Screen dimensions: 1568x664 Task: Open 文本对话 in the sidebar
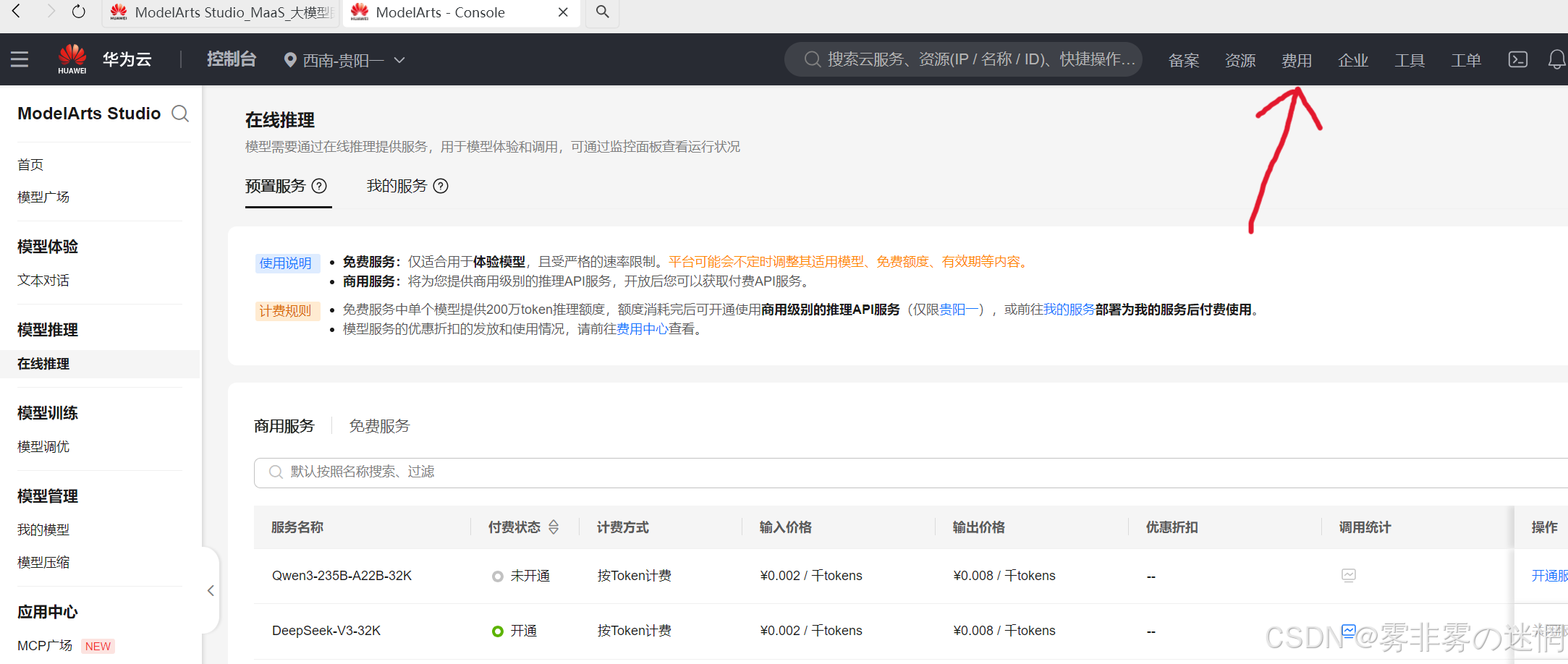coord(43,280)
